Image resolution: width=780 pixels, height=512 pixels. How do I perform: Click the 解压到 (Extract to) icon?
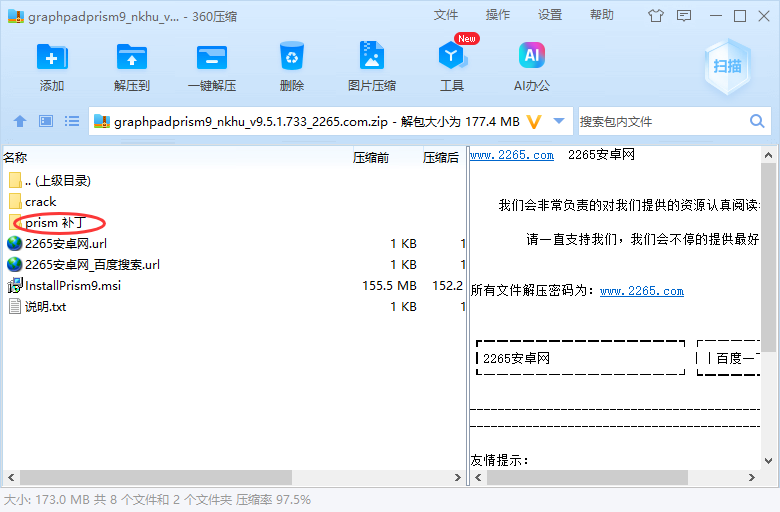point(131,57)
